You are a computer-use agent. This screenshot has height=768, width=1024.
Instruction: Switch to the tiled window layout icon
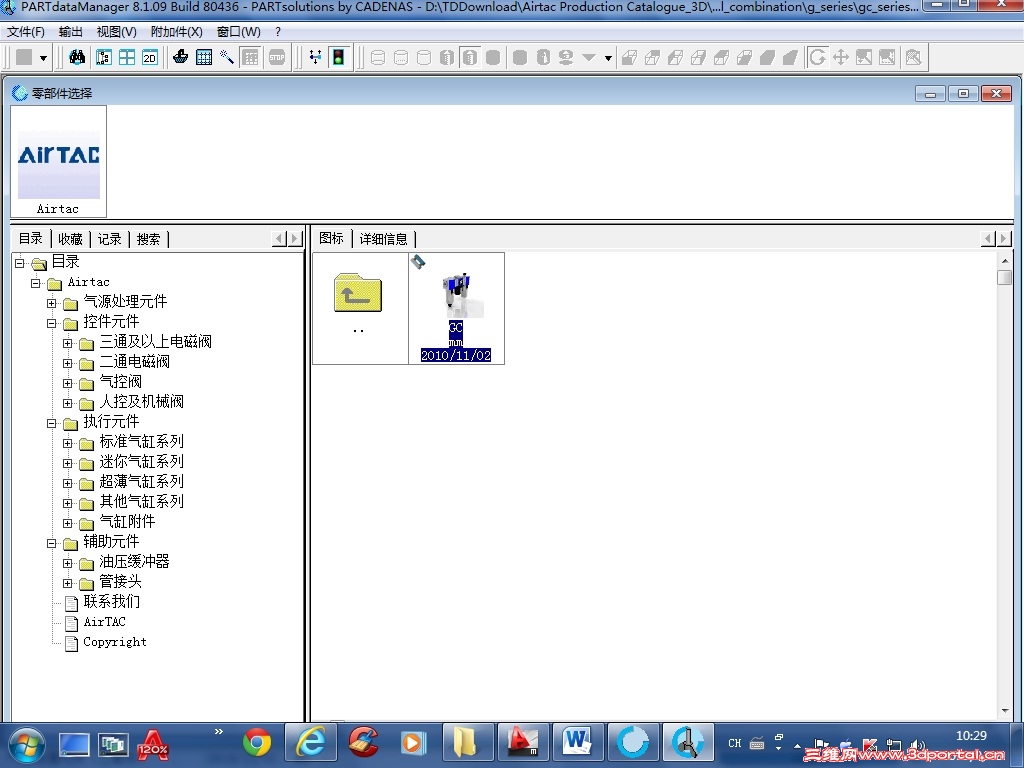(x=127, y=57)
